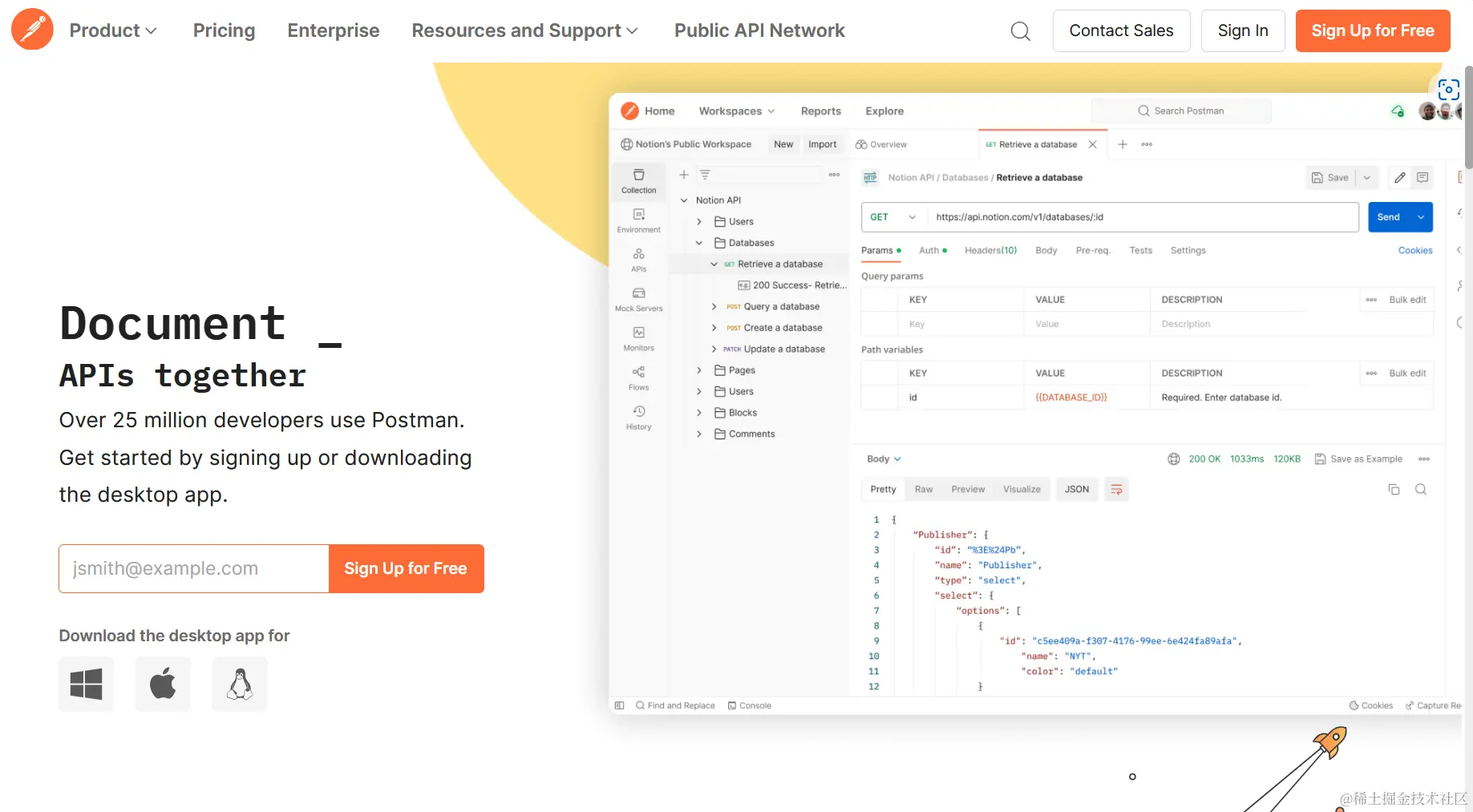This screenshot has width=1473, height=812.
Task: Open the Save options dropdown arrow
Action: [1366, 177]
